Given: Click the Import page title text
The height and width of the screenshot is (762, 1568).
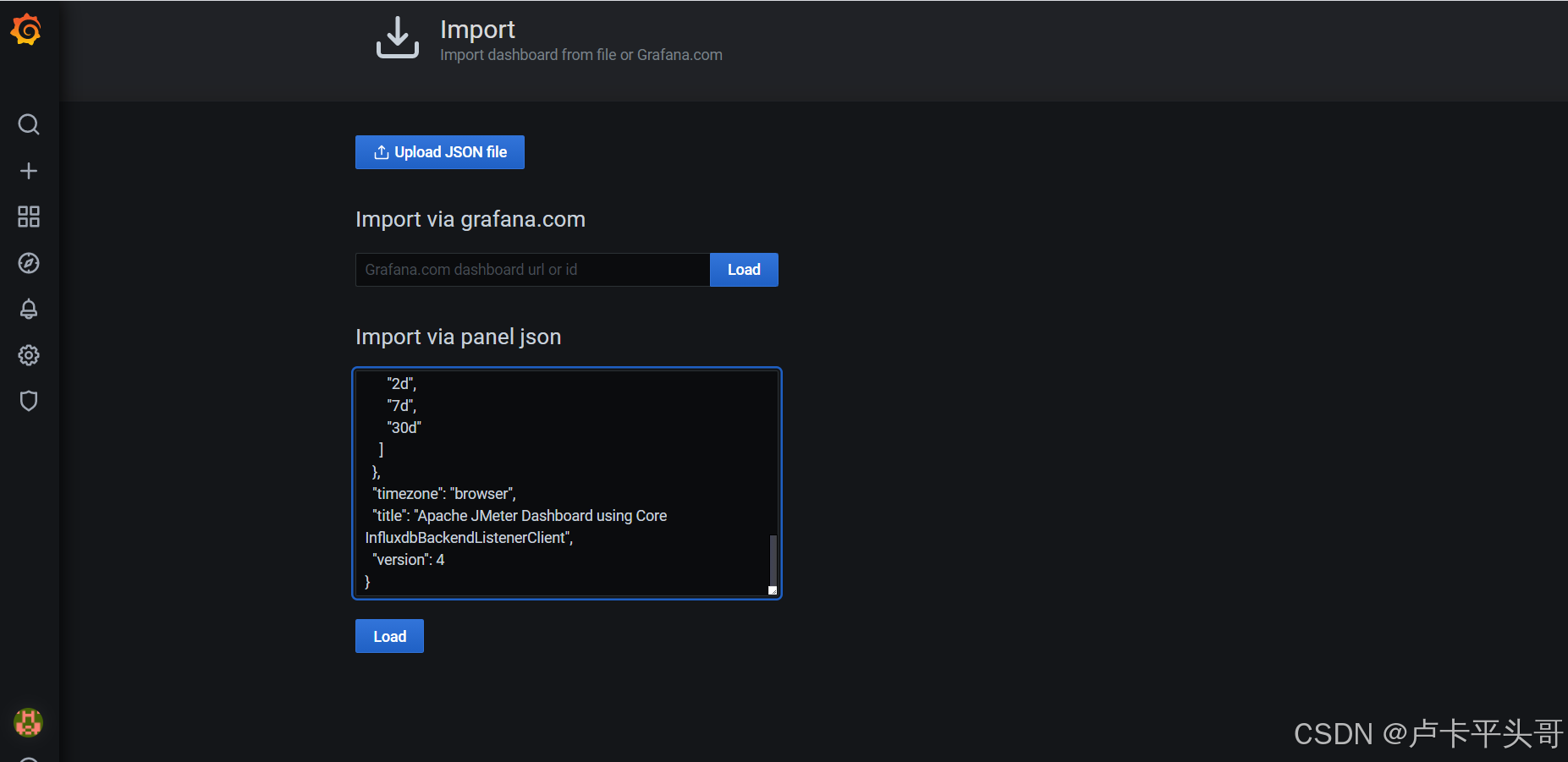Looking at the screenshot, I should [477, 30].
